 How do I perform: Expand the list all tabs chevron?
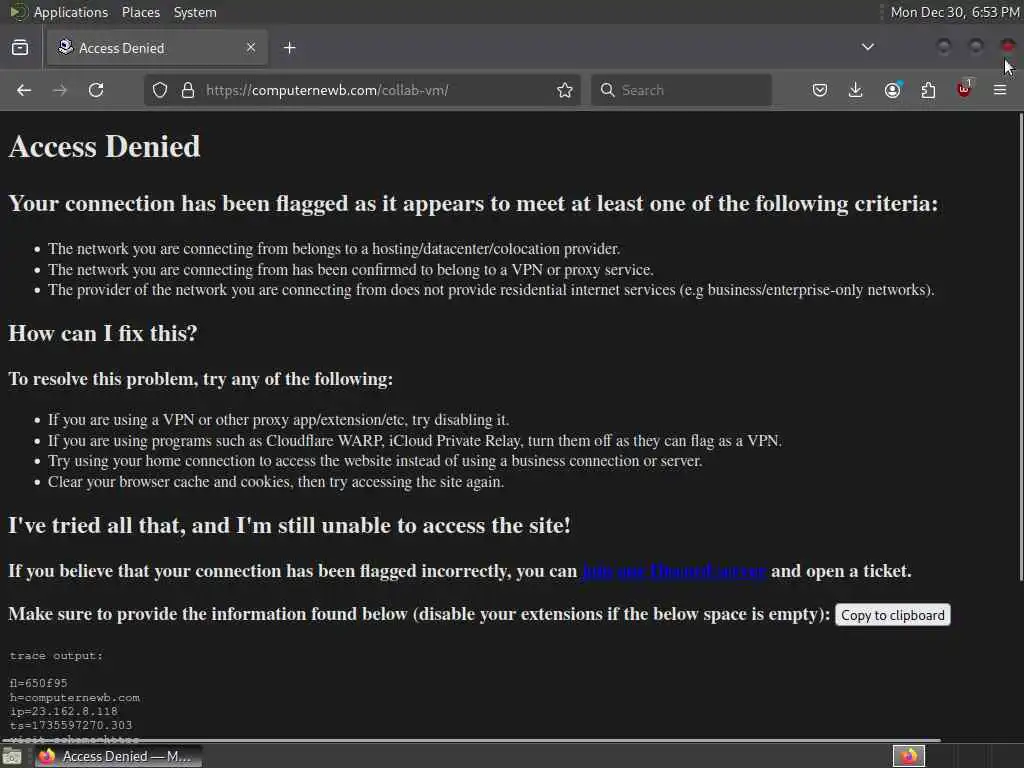[x=868, y=47]
